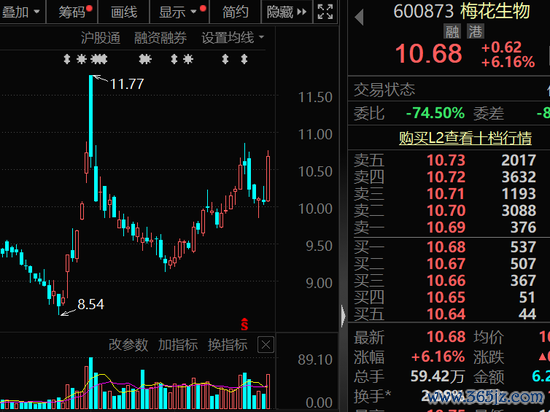Click the 港 Hong Kong connect badge
550x412 pixels.
475,32
